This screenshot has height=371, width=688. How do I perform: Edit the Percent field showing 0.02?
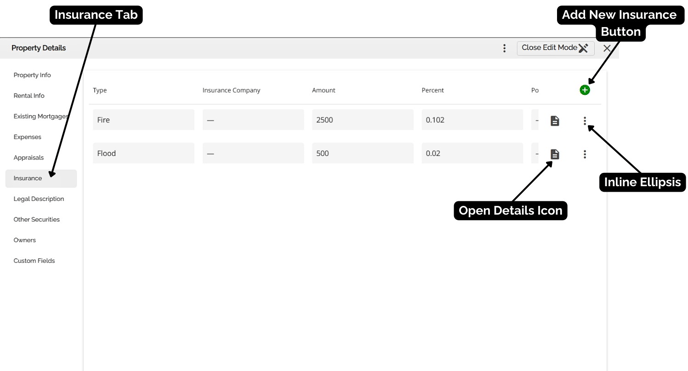click(472, 153)
